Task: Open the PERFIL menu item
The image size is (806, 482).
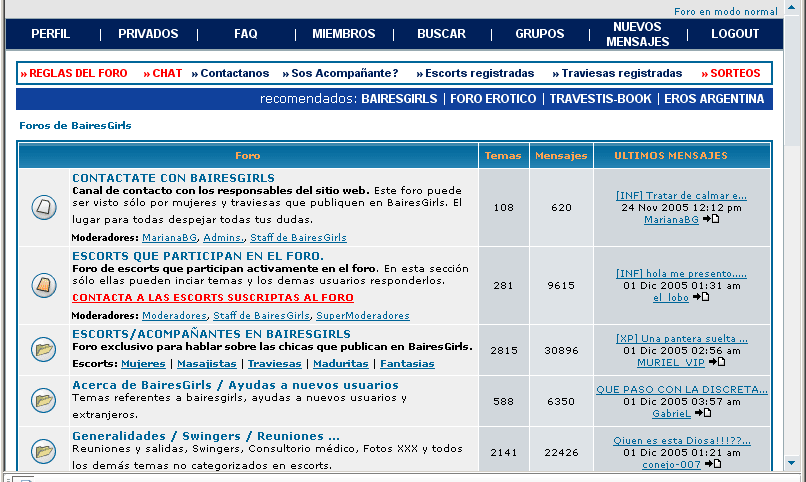Action: coord(50,34)
